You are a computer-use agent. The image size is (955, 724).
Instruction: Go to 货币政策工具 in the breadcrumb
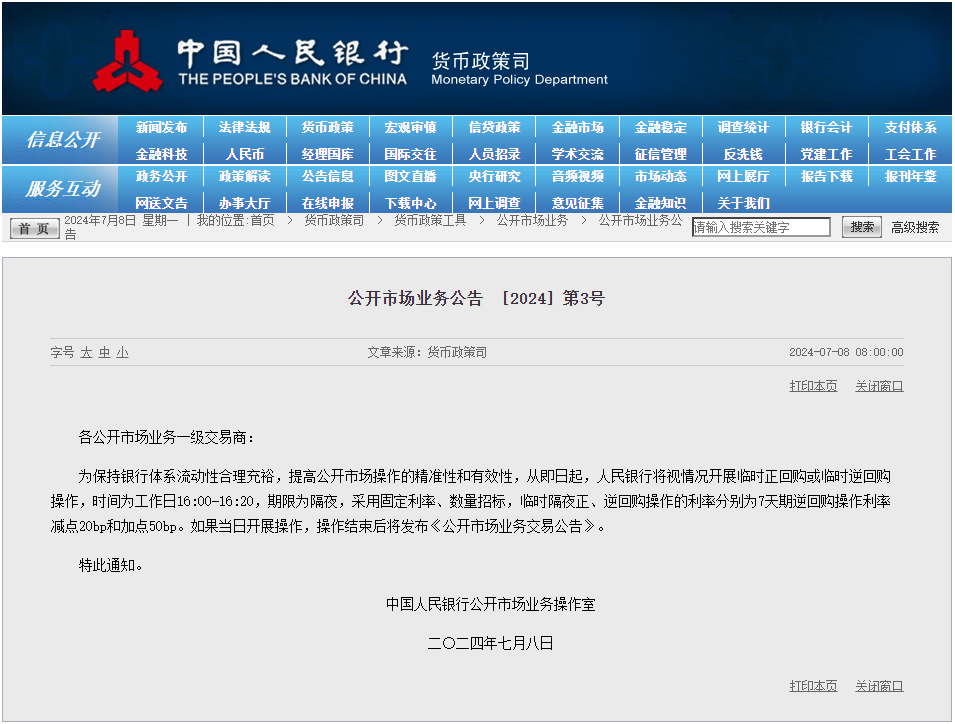tap(430, 221)
